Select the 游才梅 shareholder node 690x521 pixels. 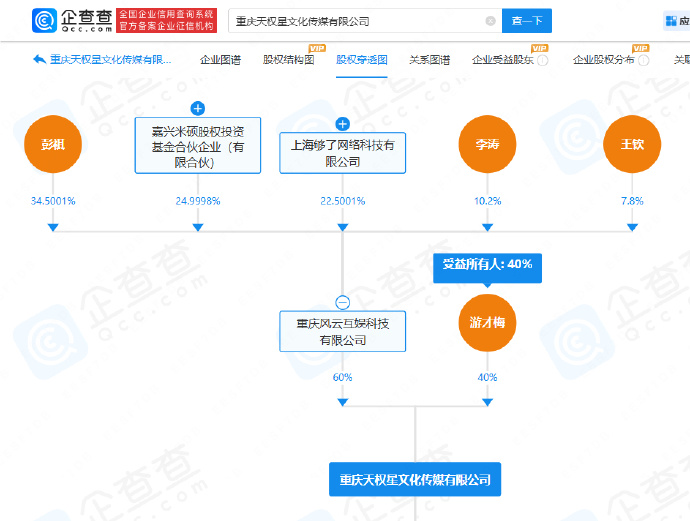pyautogui.click(x=487, y=323)
